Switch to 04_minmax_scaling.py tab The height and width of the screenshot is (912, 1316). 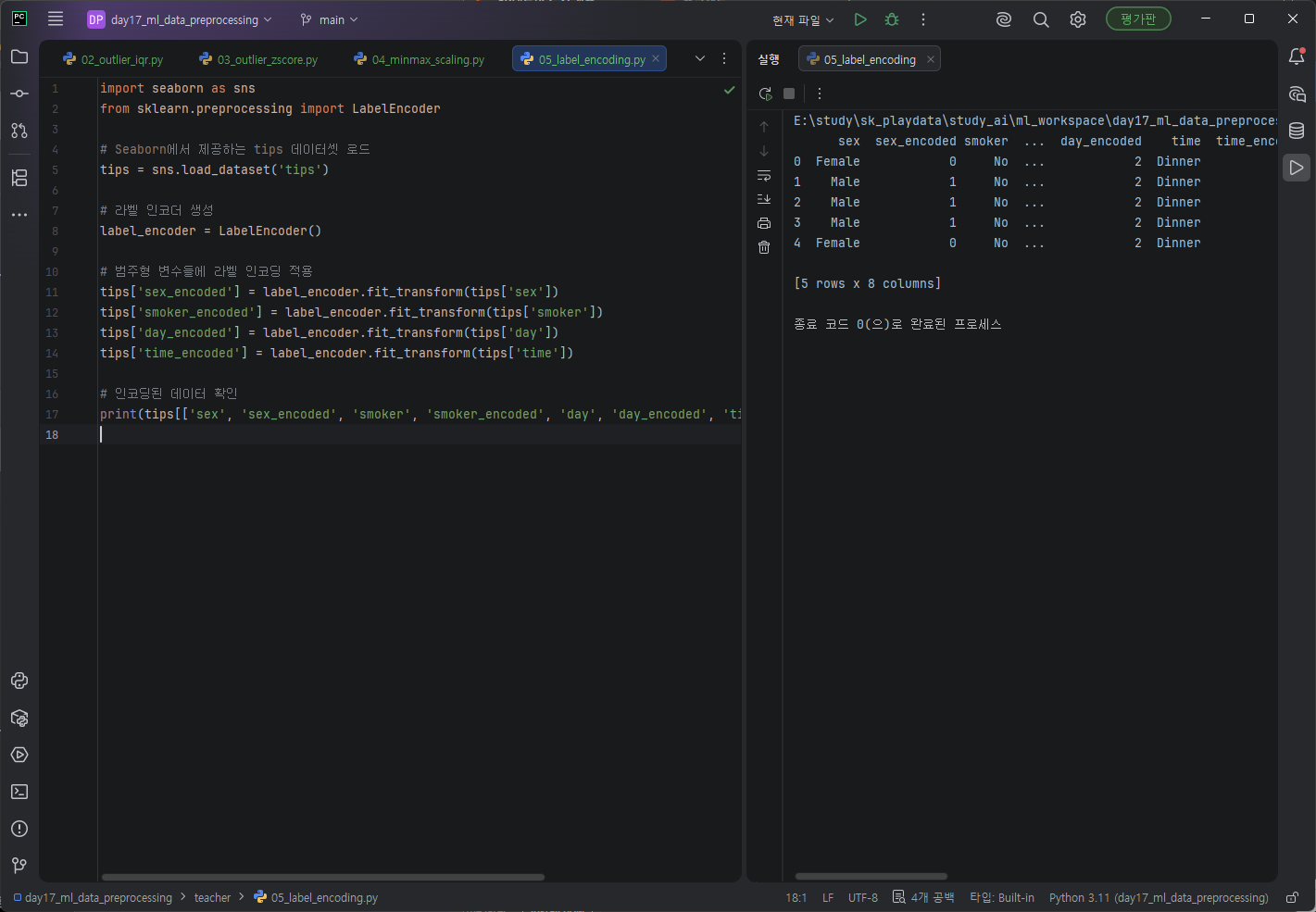(x=419, y=59)
